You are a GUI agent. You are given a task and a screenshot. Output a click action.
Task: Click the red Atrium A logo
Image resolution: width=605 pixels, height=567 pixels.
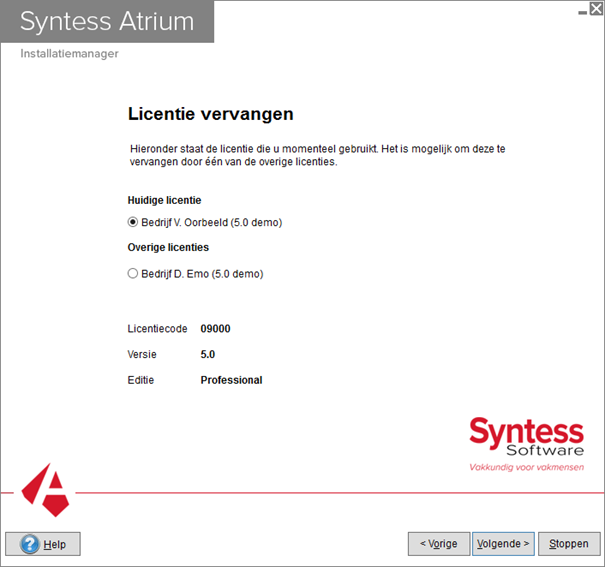(x=46, y=491)
